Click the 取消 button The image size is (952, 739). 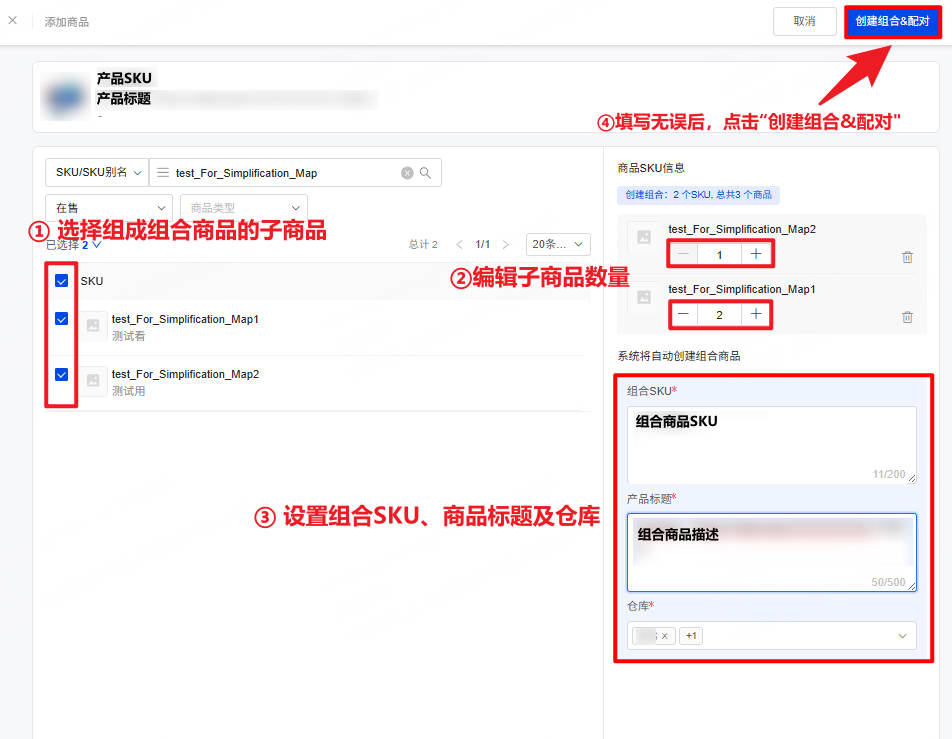(804, 21)
